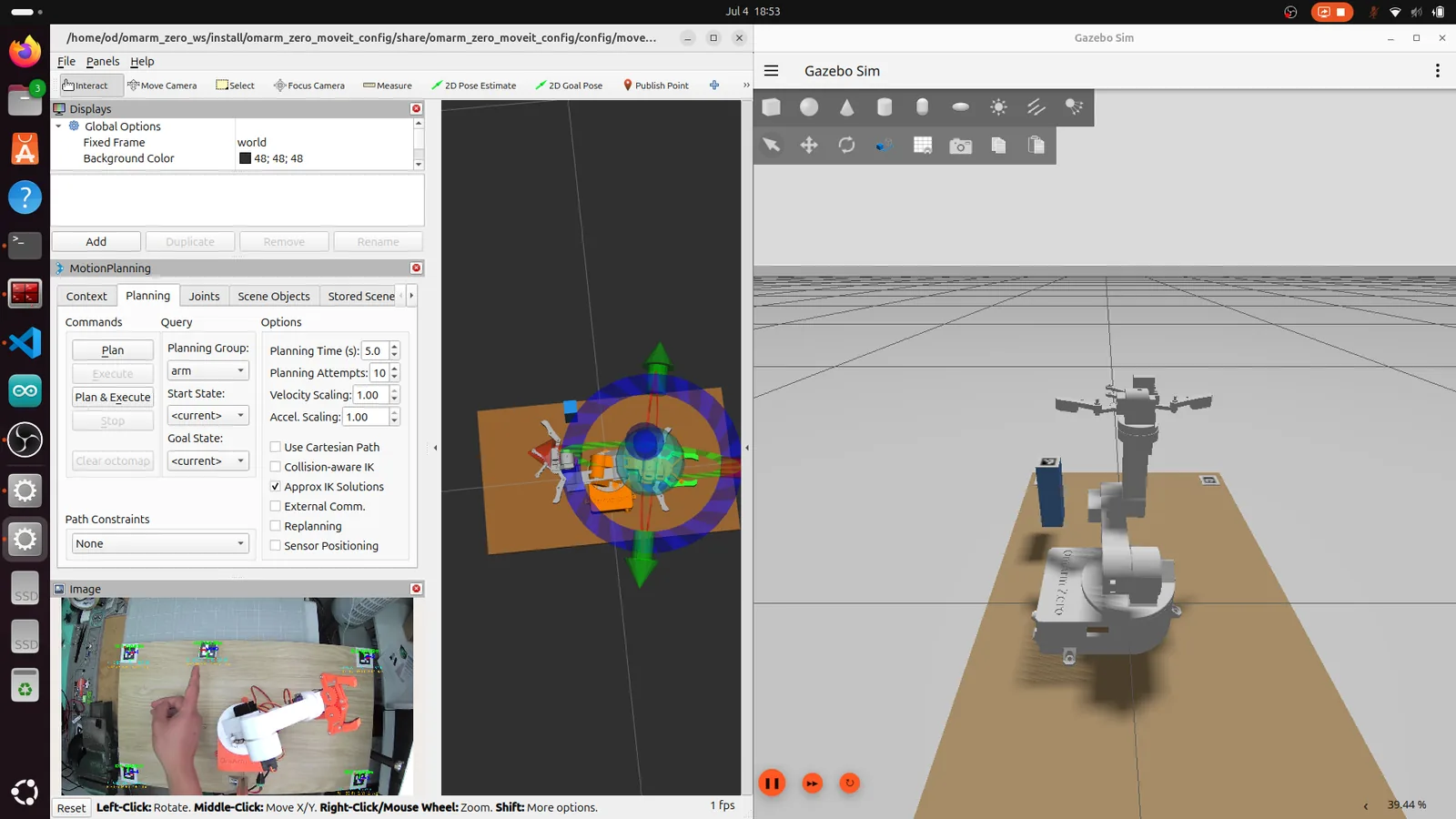Expand the Path Constraints None dropdown

pos(160,543)
